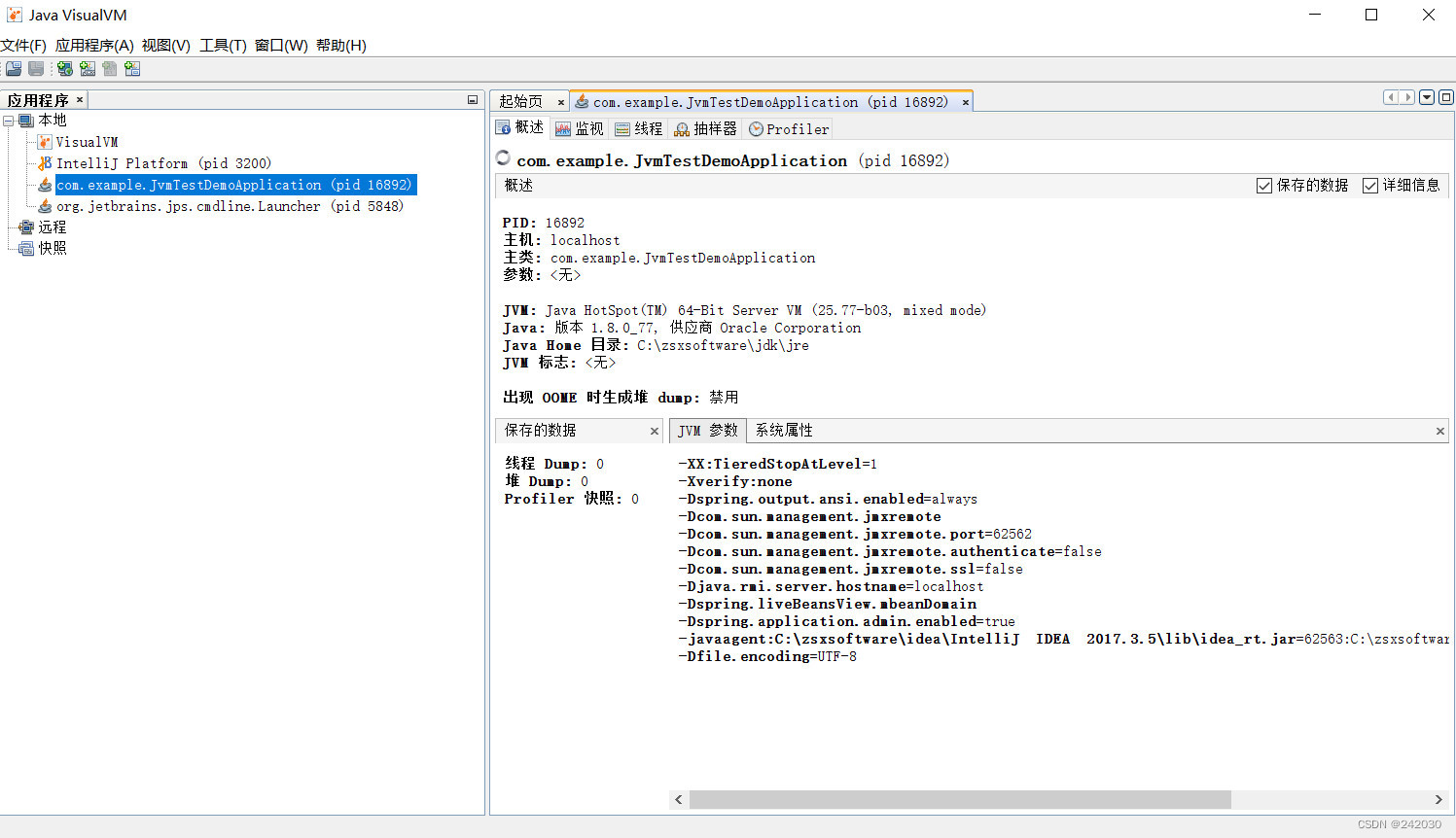Open the 视图(V) menu
The height and width of the screenshot is (838, 1456).
(x=166, y=46)
